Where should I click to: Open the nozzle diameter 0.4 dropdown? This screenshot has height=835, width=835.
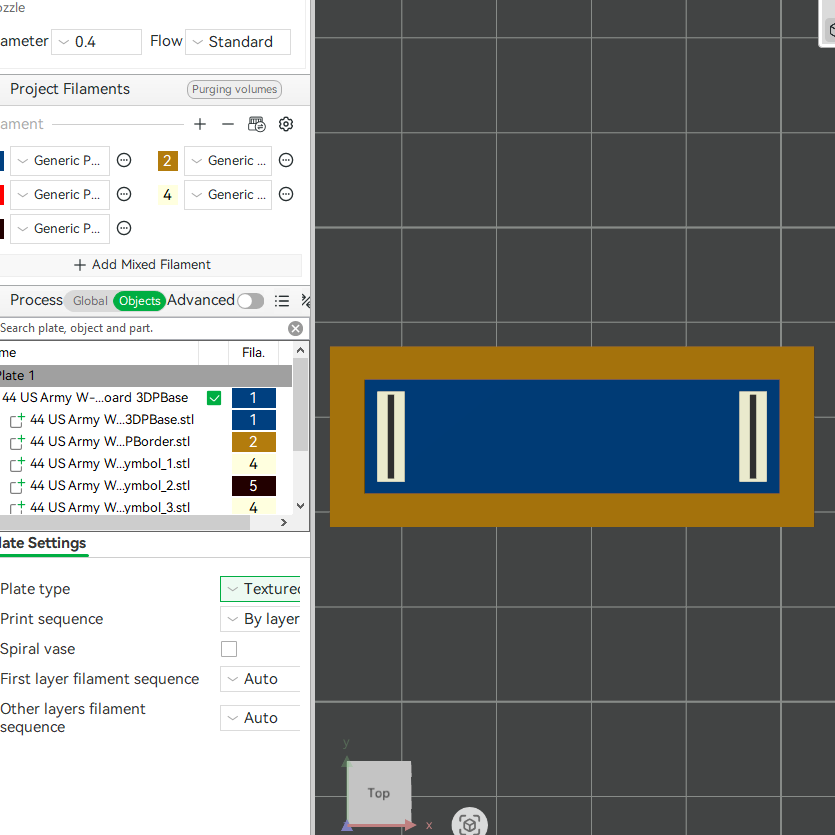96,42
